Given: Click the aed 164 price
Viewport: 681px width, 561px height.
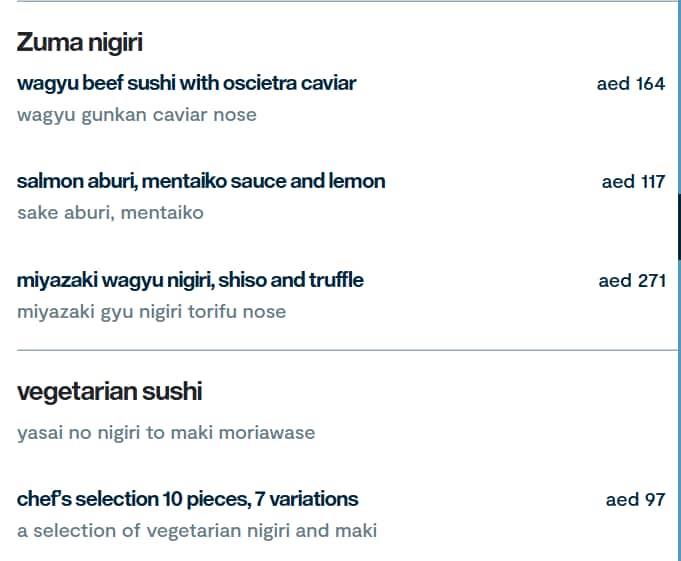Looking at the screenshot, I should [630, 84].
